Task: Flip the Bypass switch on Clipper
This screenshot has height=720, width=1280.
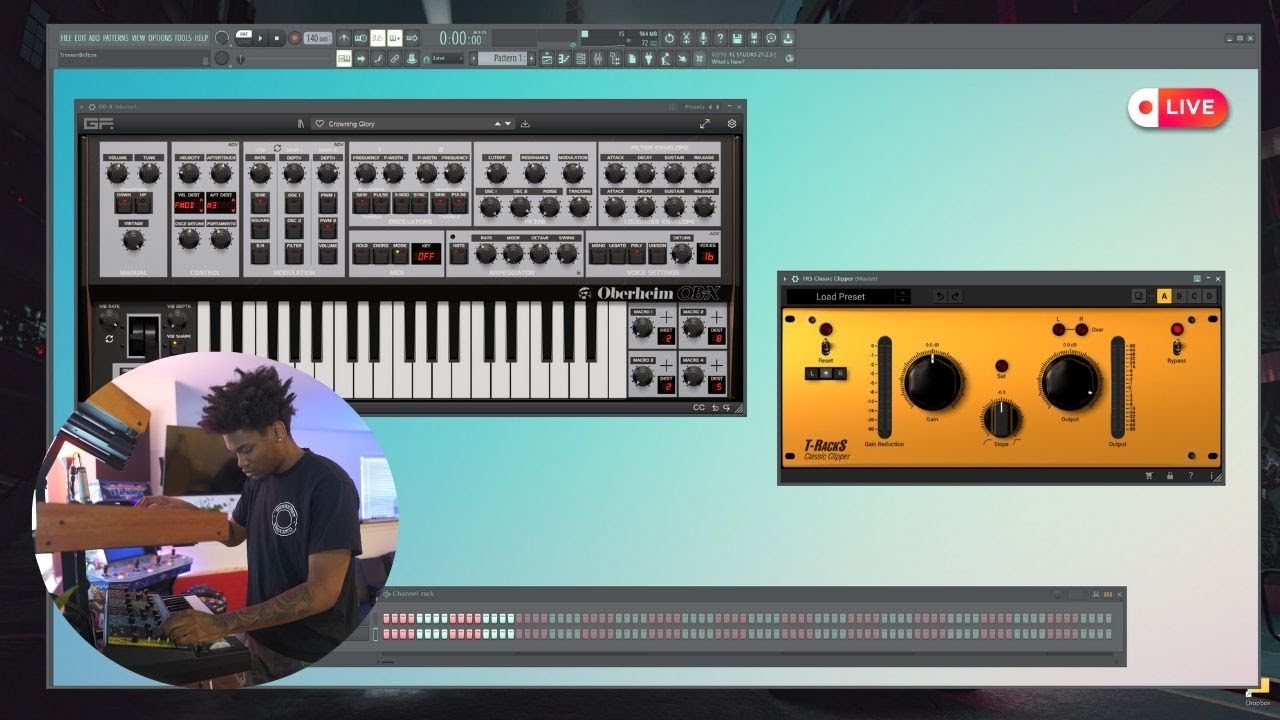Action: pyautogui.click(x=1177, y=347)
